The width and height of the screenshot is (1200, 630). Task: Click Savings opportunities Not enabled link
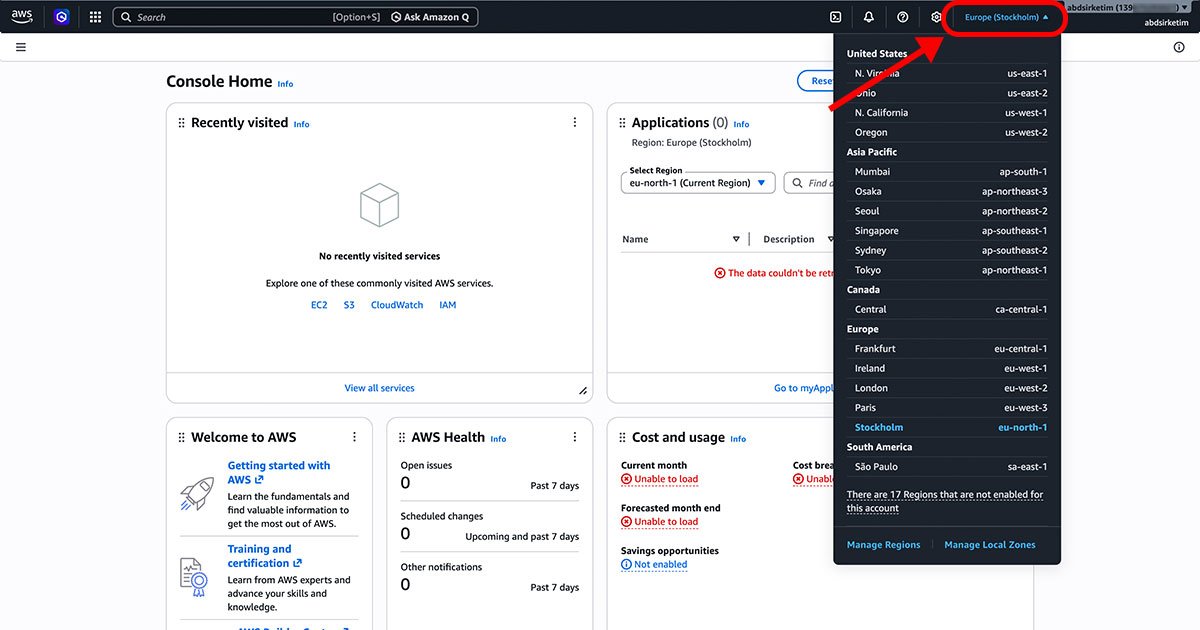(654, 564)
